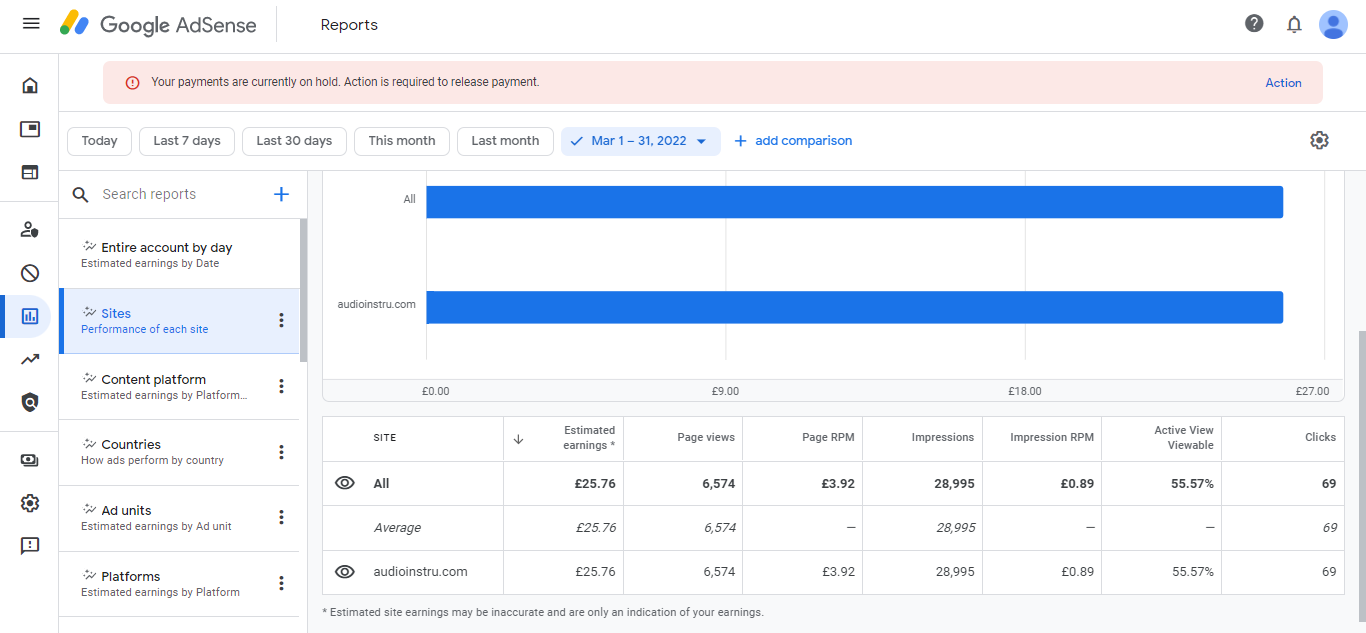
Task: Click the audioinstru.com bar in the chart
Action: click(x=854, y=307)
